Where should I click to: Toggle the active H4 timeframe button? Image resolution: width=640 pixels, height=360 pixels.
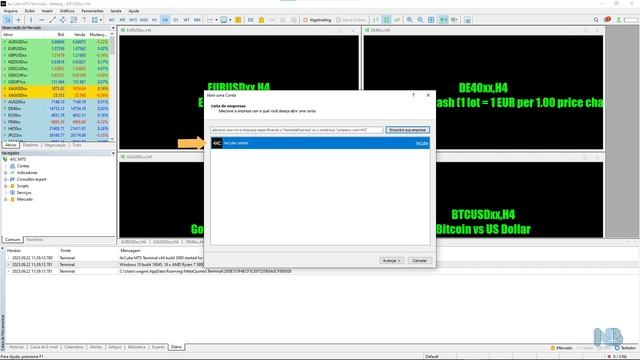point(165,20)
